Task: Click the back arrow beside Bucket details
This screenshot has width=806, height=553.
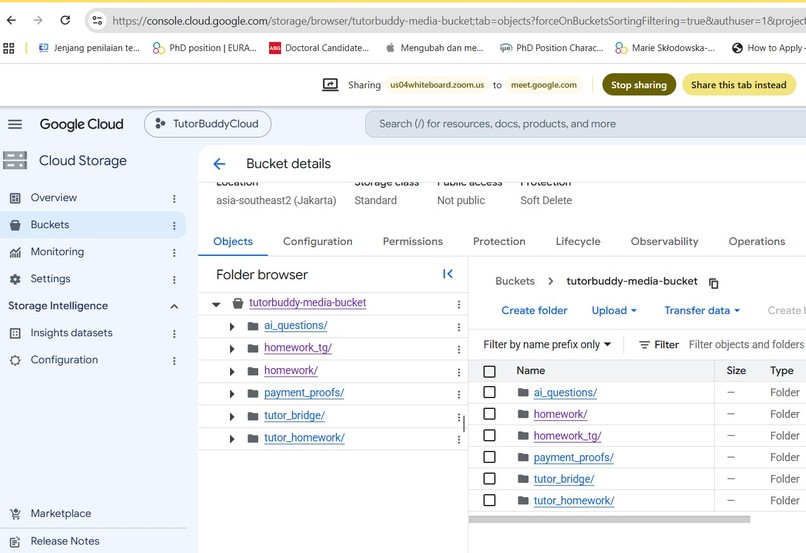Action: coord(219,164)
